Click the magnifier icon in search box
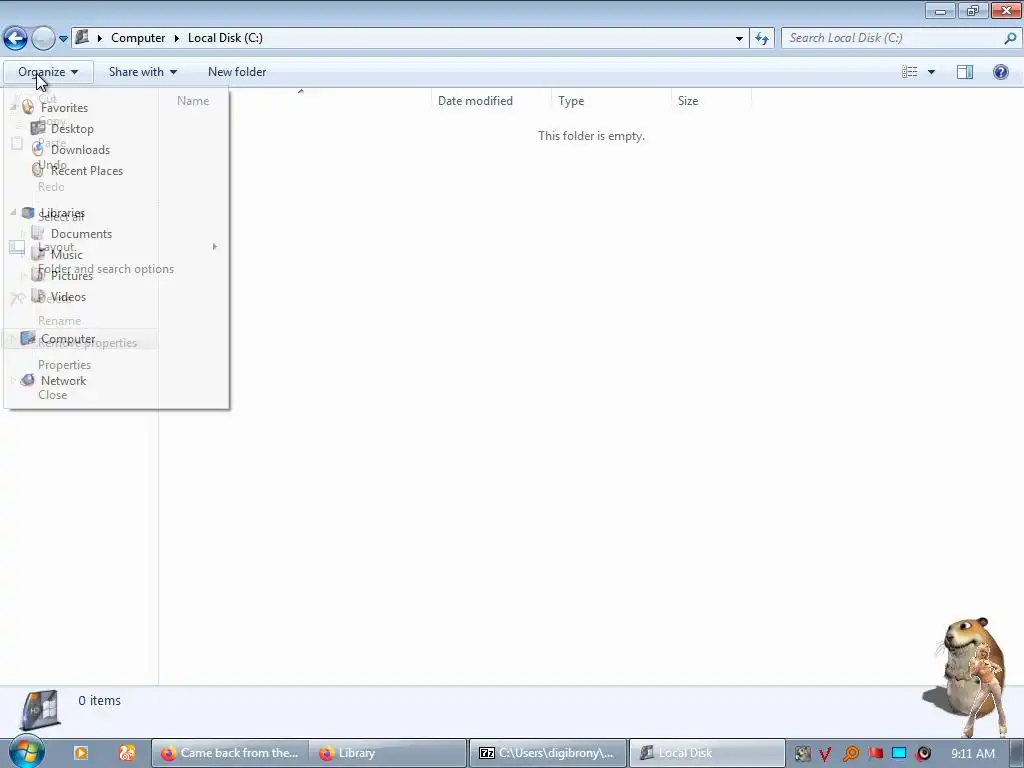Image resolution: width=1024 pixels, height=768 pixels. click(x=1010, y=38)
